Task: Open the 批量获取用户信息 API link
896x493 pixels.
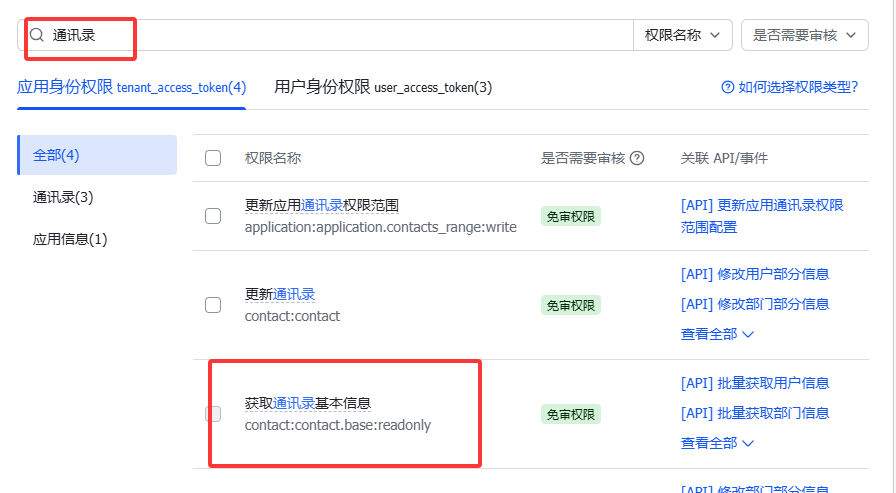Action: (x=755, y=383)
